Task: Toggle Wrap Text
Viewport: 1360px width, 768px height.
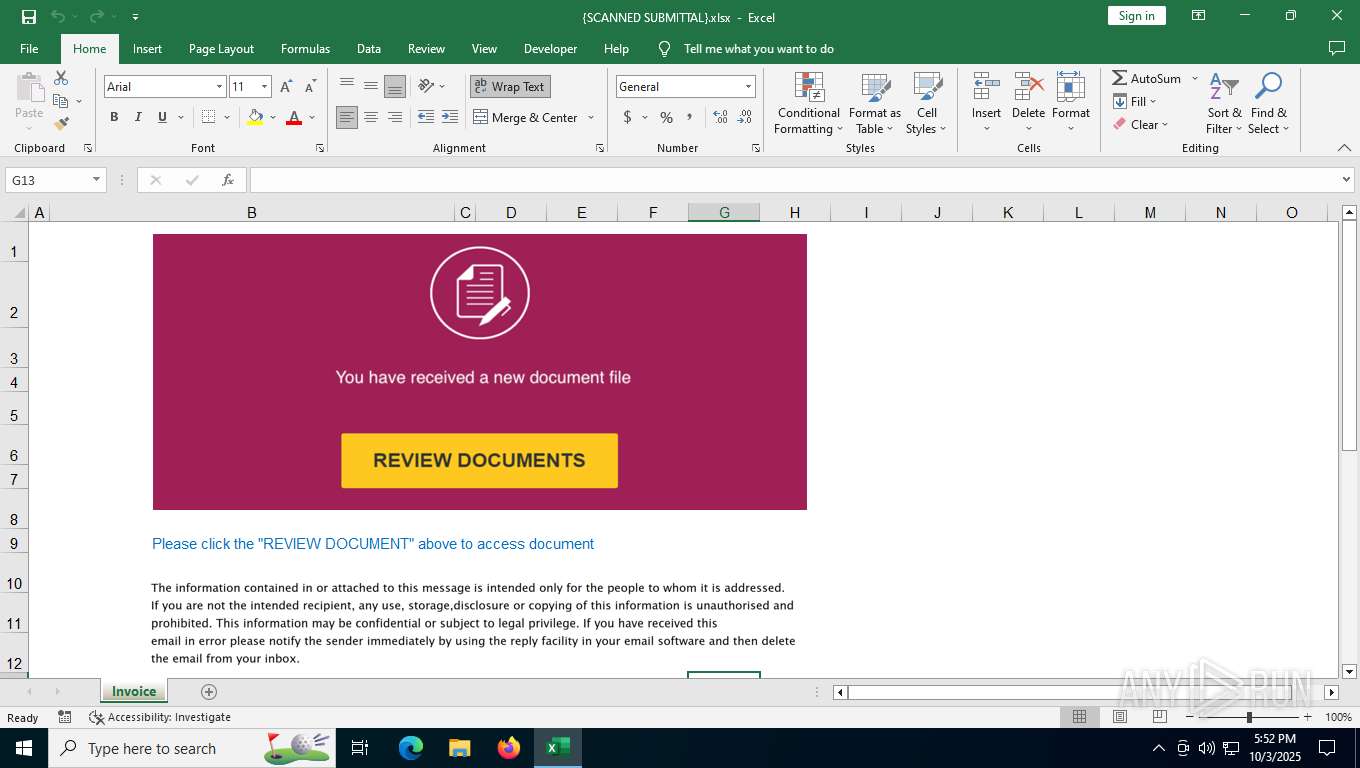Action: (x=510, y=87)
